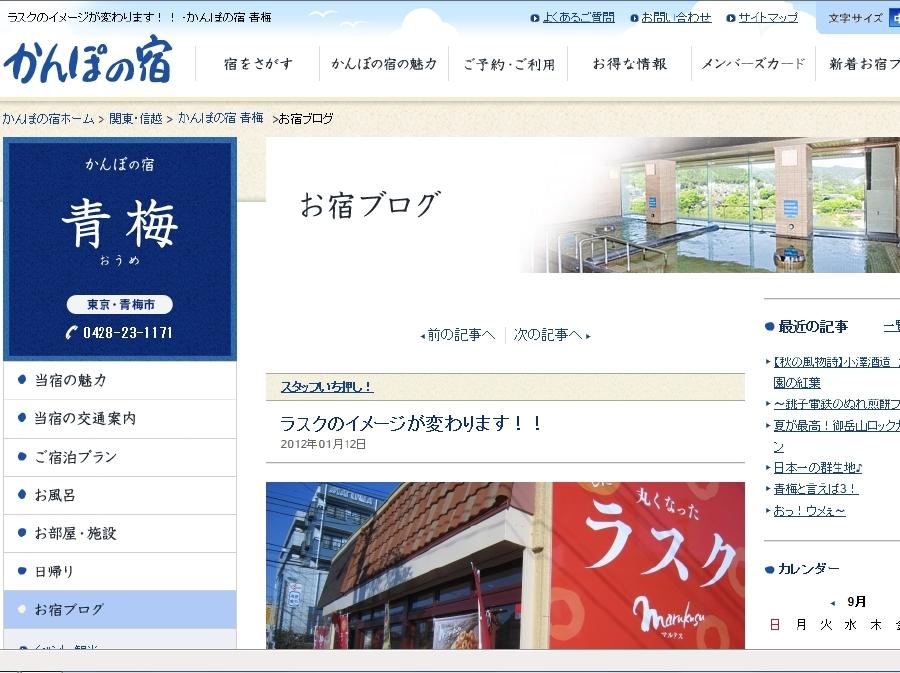Click the 東京・青梅市 badge

tap(119, 305)
